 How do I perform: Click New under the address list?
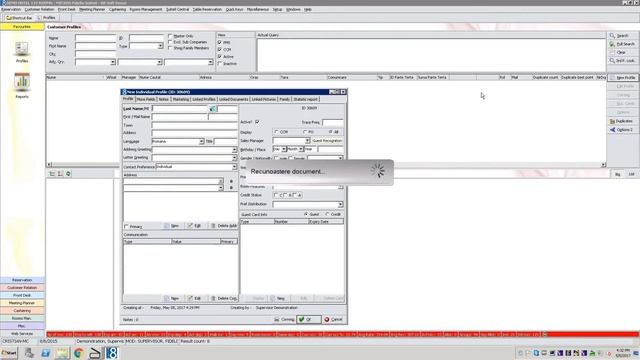172,226
